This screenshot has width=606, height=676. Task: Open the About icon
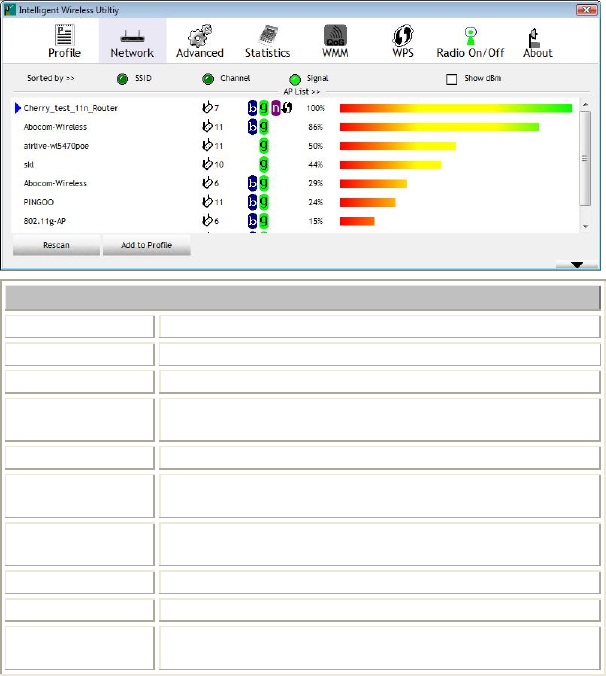pos(534,38)
